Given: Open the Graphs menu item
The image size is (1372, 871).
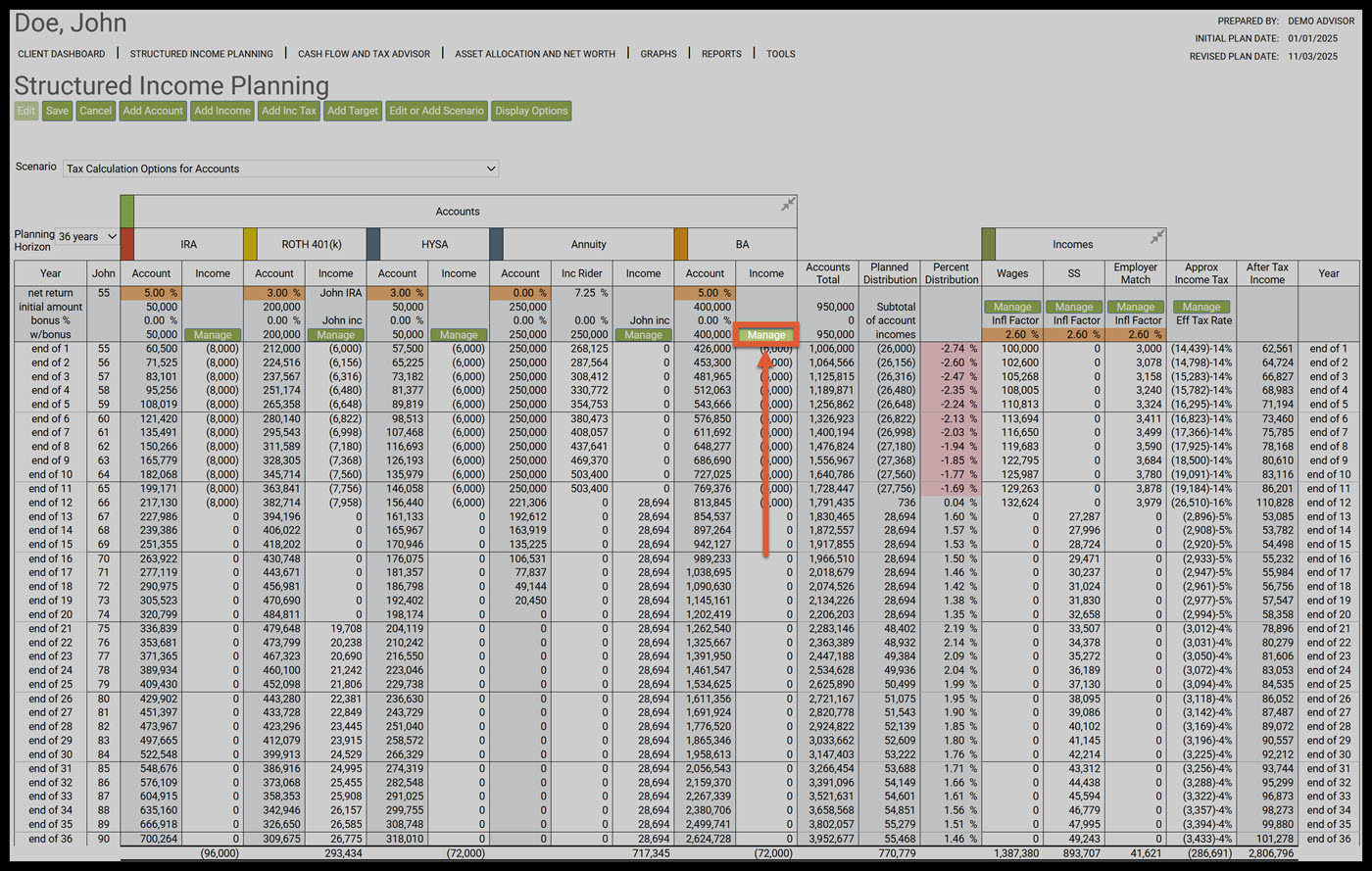Looking at the screenshot, I should [x=659, y=54].
